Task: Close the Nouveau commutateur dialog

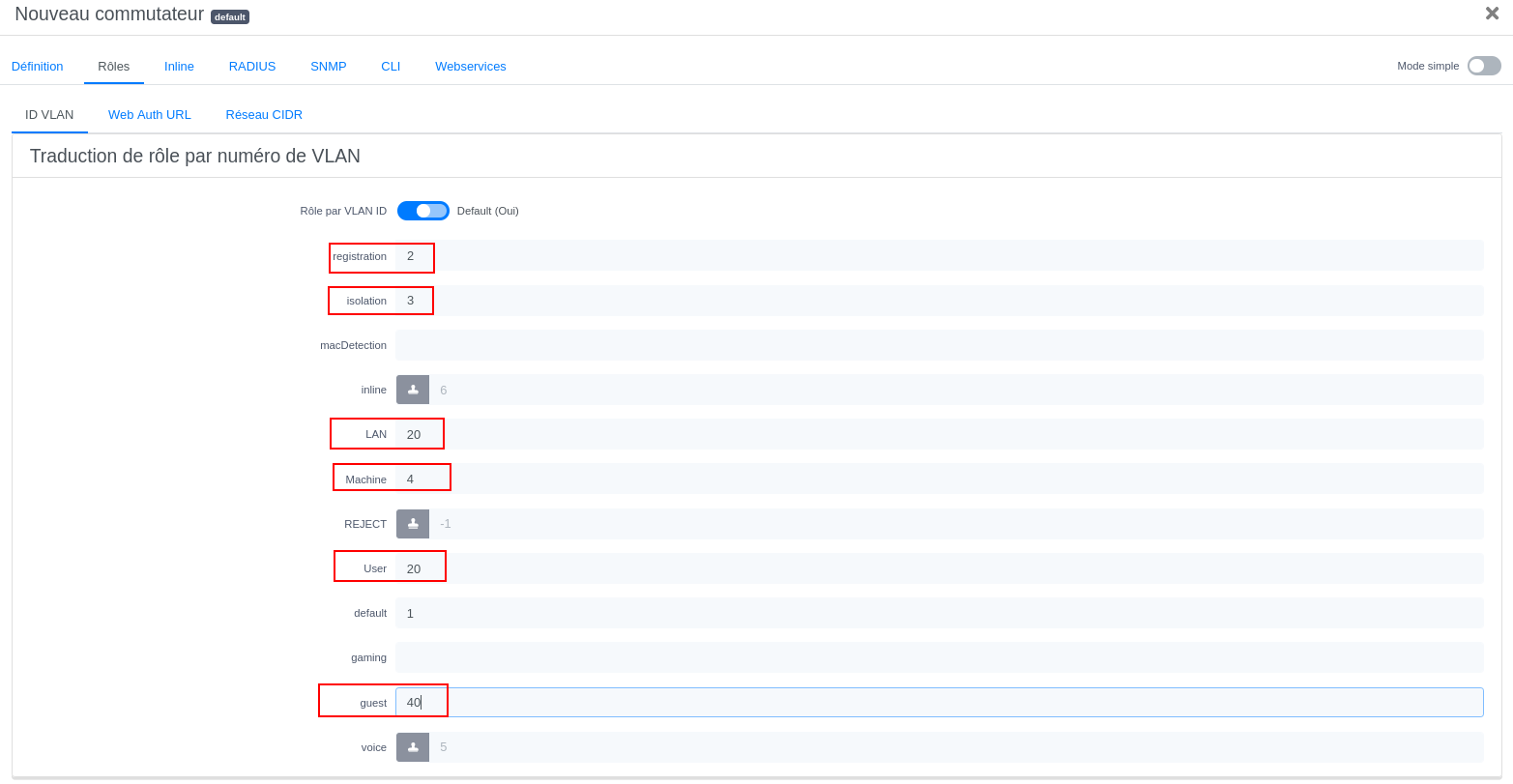Action: pos(1492,14)
